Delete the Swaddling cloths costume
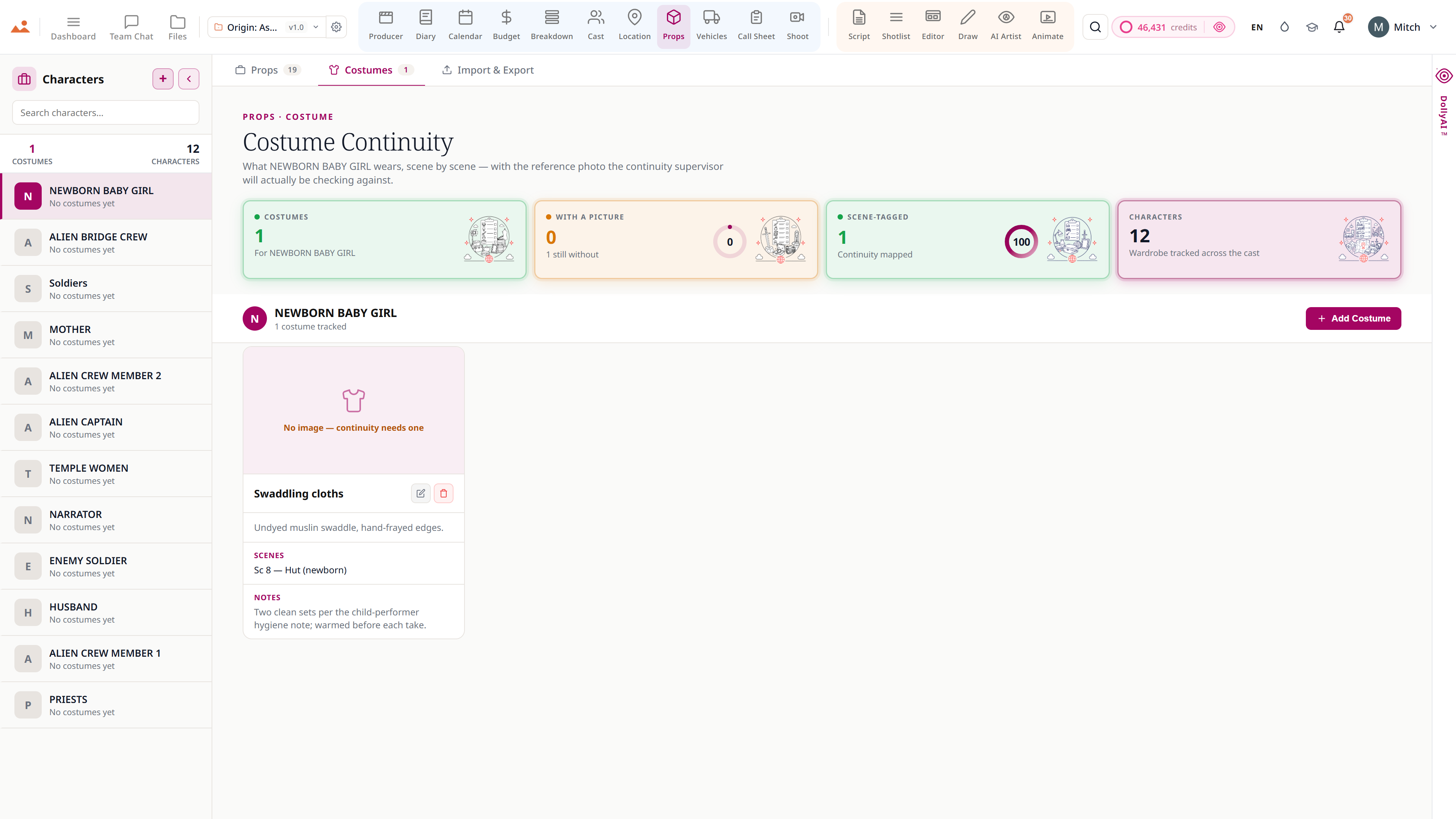The height and width of the screenshot is (819, 1456). [444, 493]
